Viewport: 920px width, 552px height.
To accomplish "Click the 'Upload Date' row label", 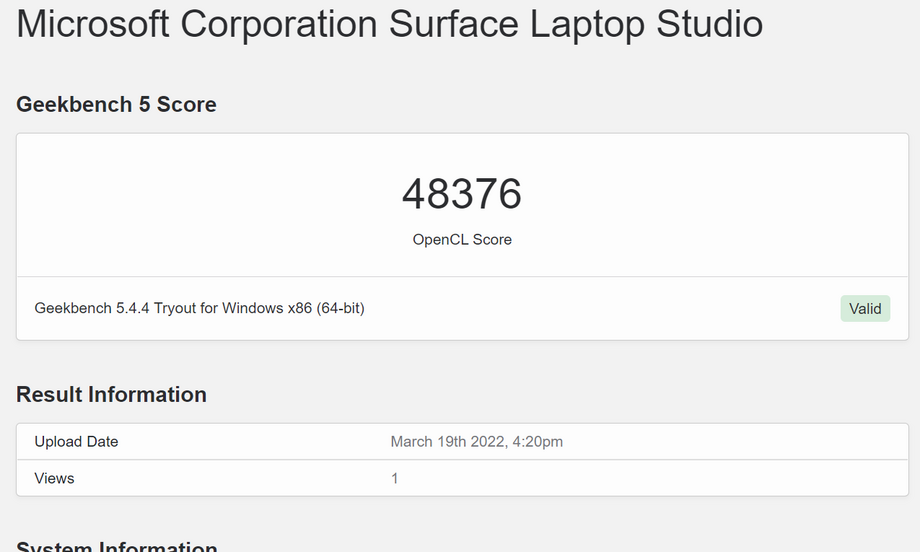I will 76,442.
